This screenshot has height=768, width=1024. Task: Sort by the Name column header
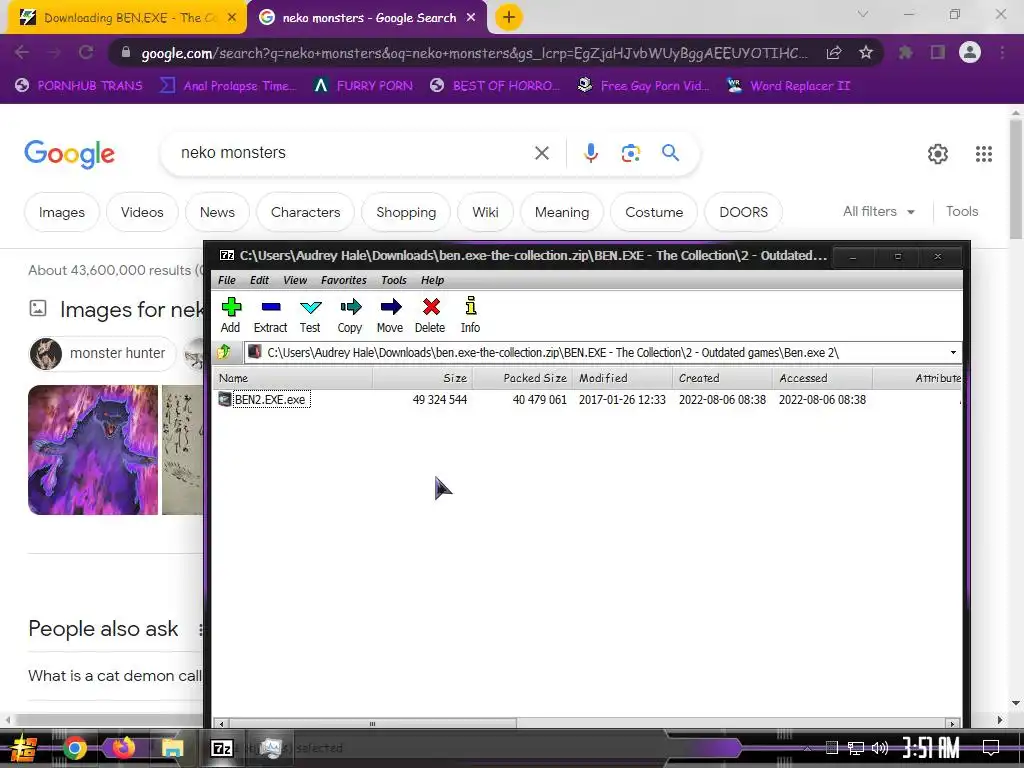pyautogui.click(x=293, y=378)
